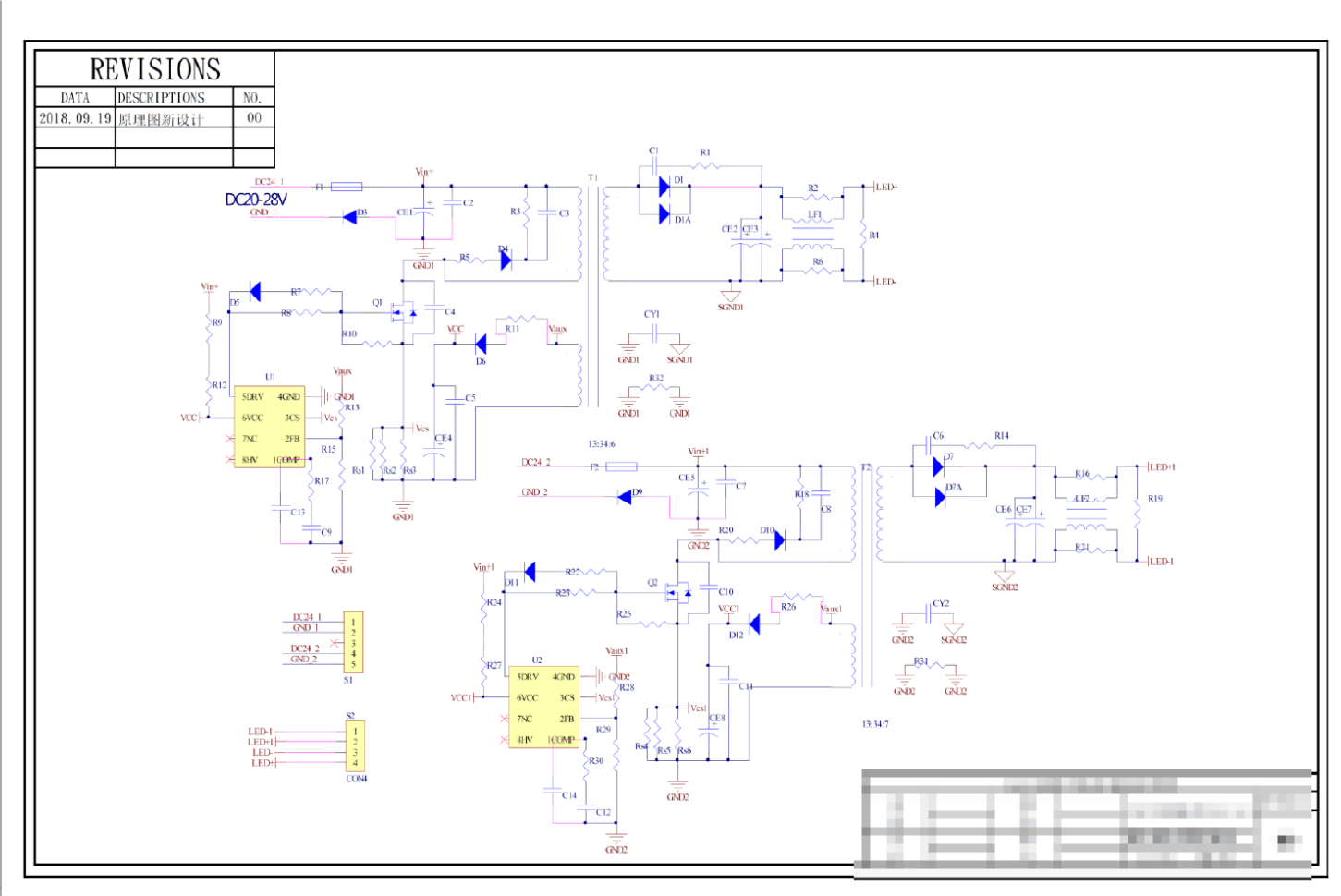Select the U1 controller IC block
Screen dimensions: 1341x896
[x=269, y=427]
